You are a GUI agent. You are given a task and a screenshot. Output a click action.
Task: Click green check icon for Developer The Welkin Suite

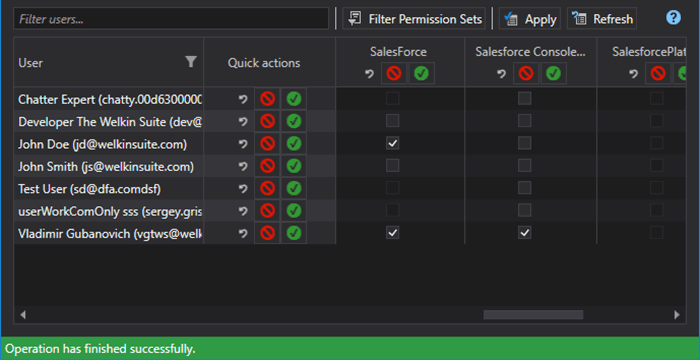(294, 121)
